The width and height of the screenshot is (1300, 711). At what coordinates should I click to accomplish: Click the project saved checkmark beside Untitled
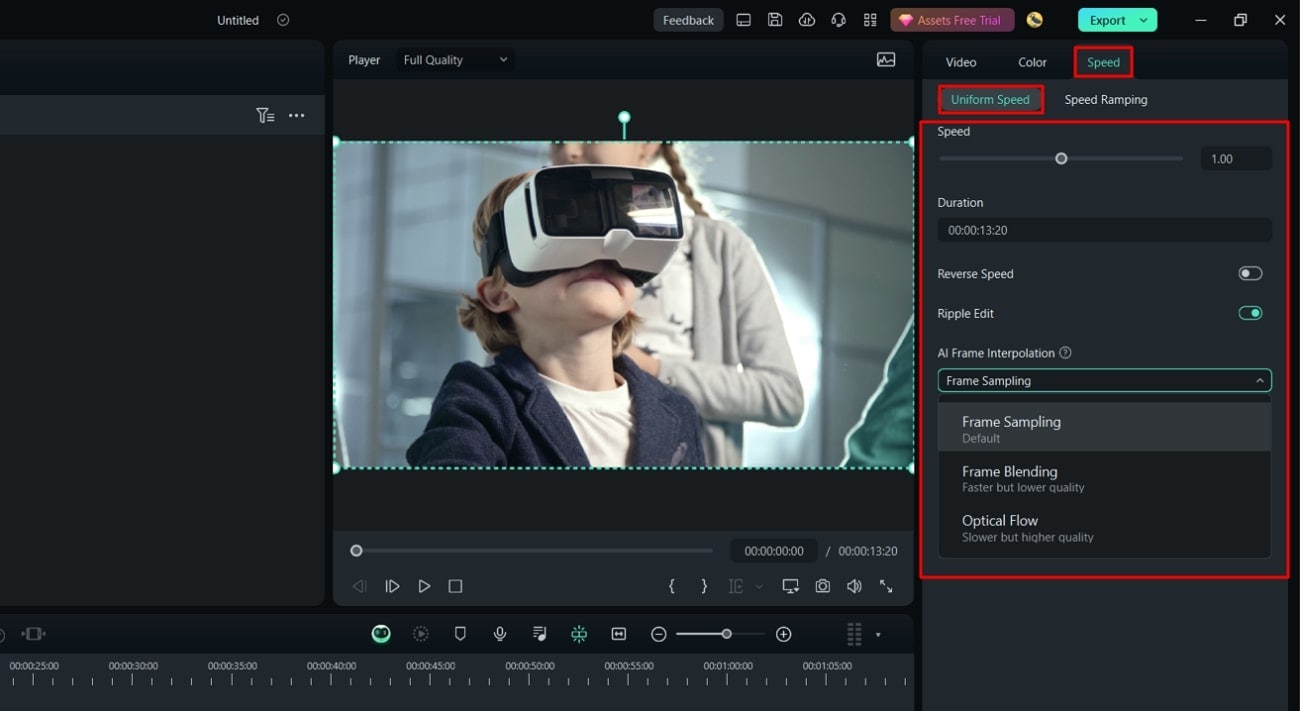point(283,20)
